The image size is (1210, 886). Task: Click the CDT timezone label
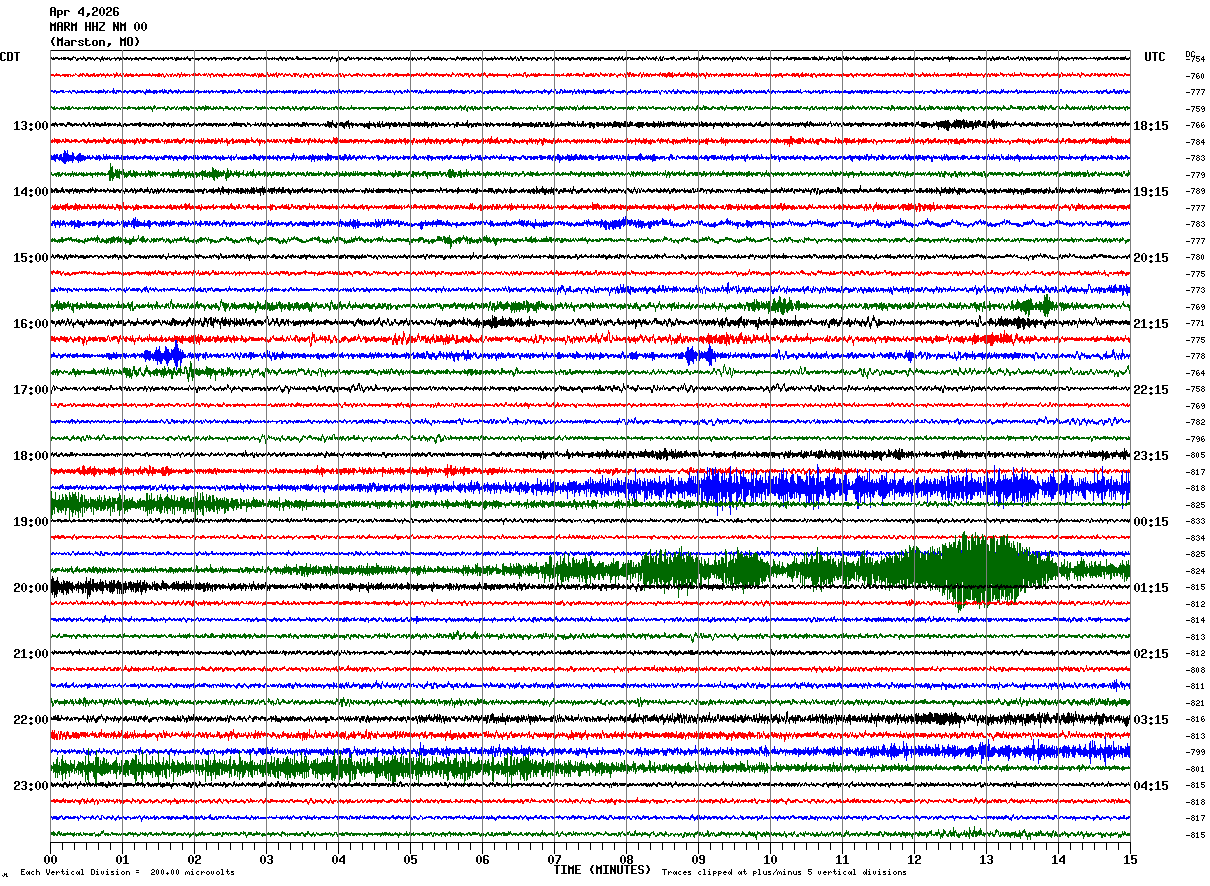point(10,57)
